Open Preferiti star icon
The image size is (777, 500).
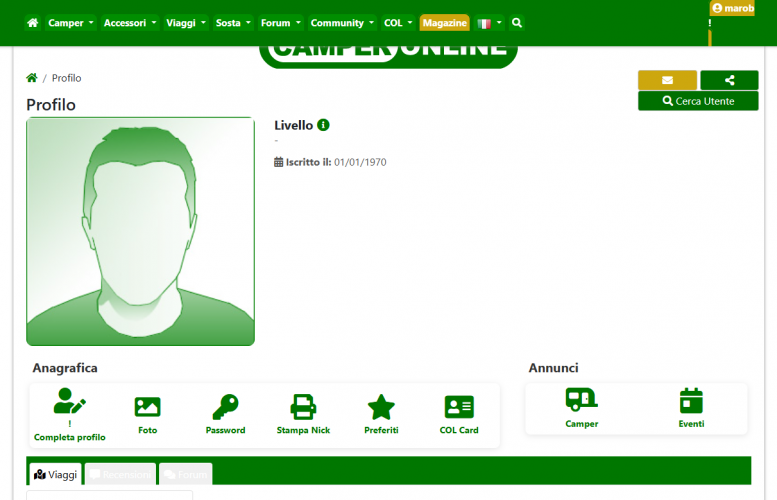(381, 406)
